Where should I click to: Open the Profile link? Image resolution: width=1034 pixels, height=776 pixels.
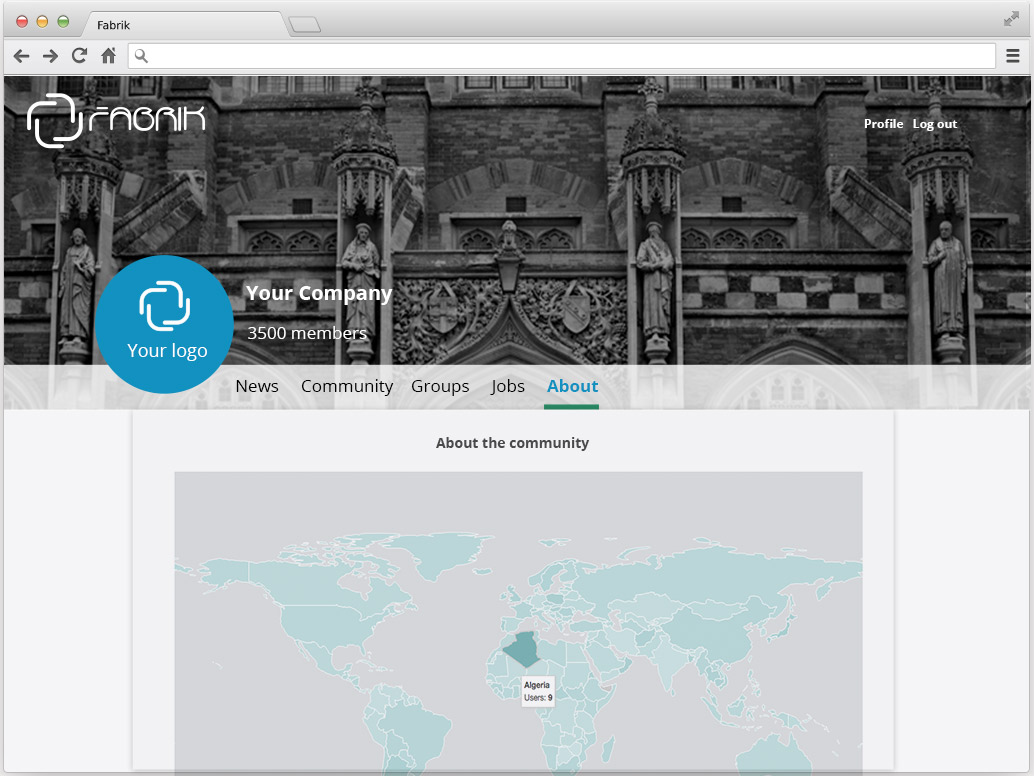click(x=883, y=124)
